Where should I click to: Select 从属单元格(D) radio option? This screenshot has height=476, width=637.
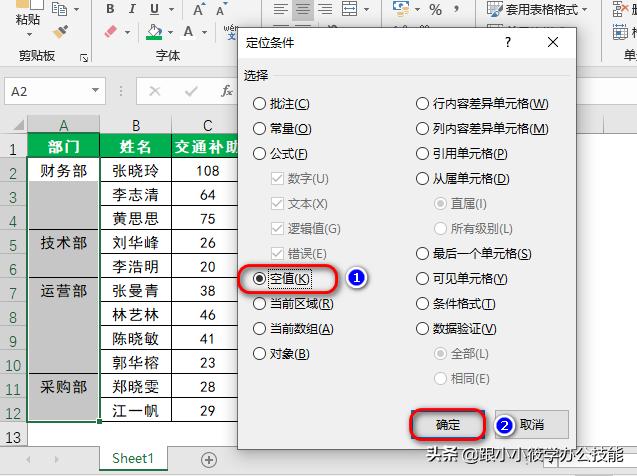pos(463,179)
